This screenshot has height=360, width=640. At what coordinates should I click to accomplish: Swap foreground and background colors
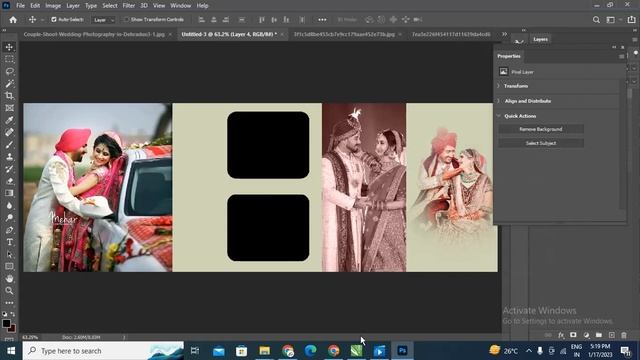pyautogui.click(x=13, y=314)
